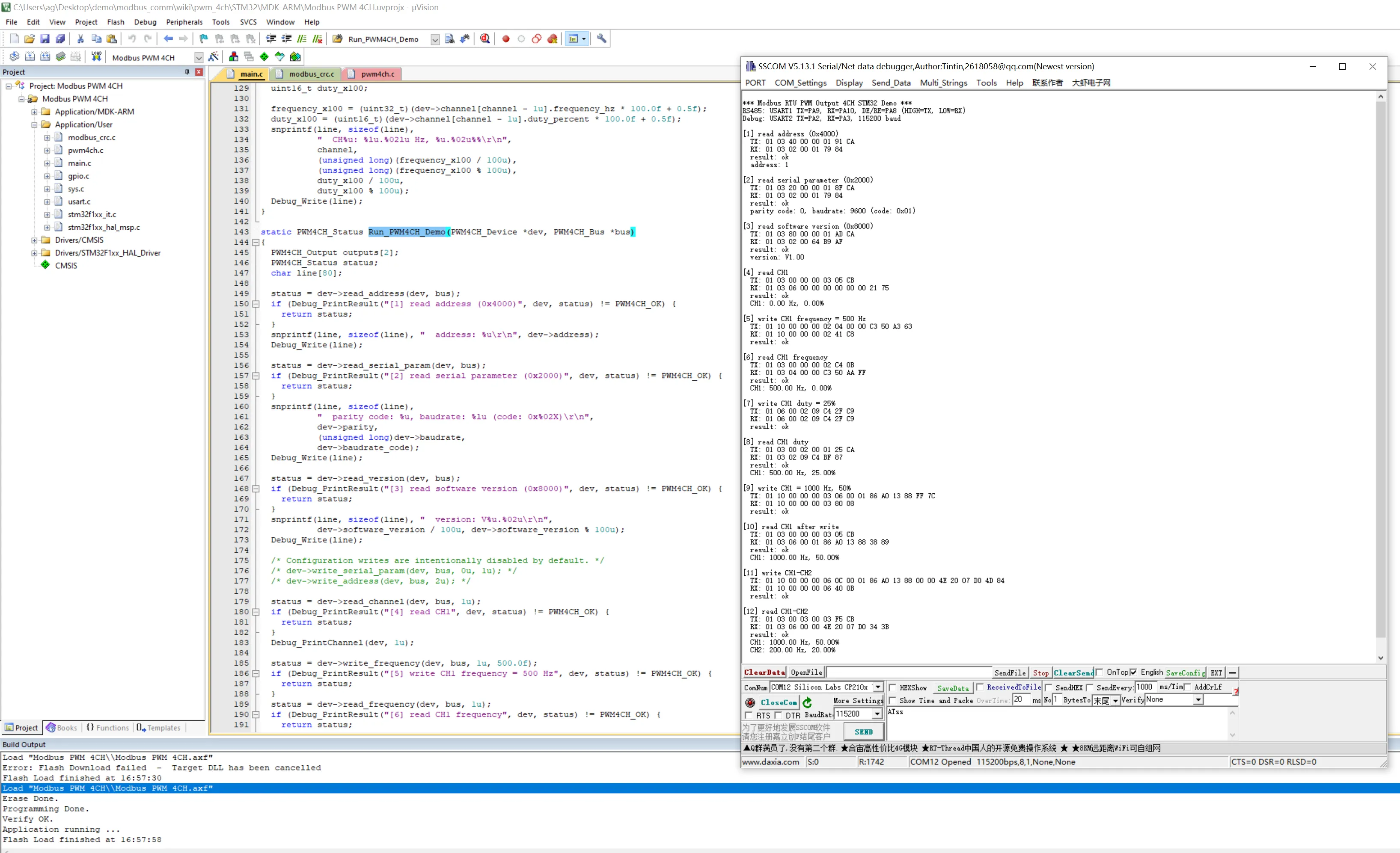
Task: Open the Run_PWM4CH_Demo search dropdown
Action: 435,39
